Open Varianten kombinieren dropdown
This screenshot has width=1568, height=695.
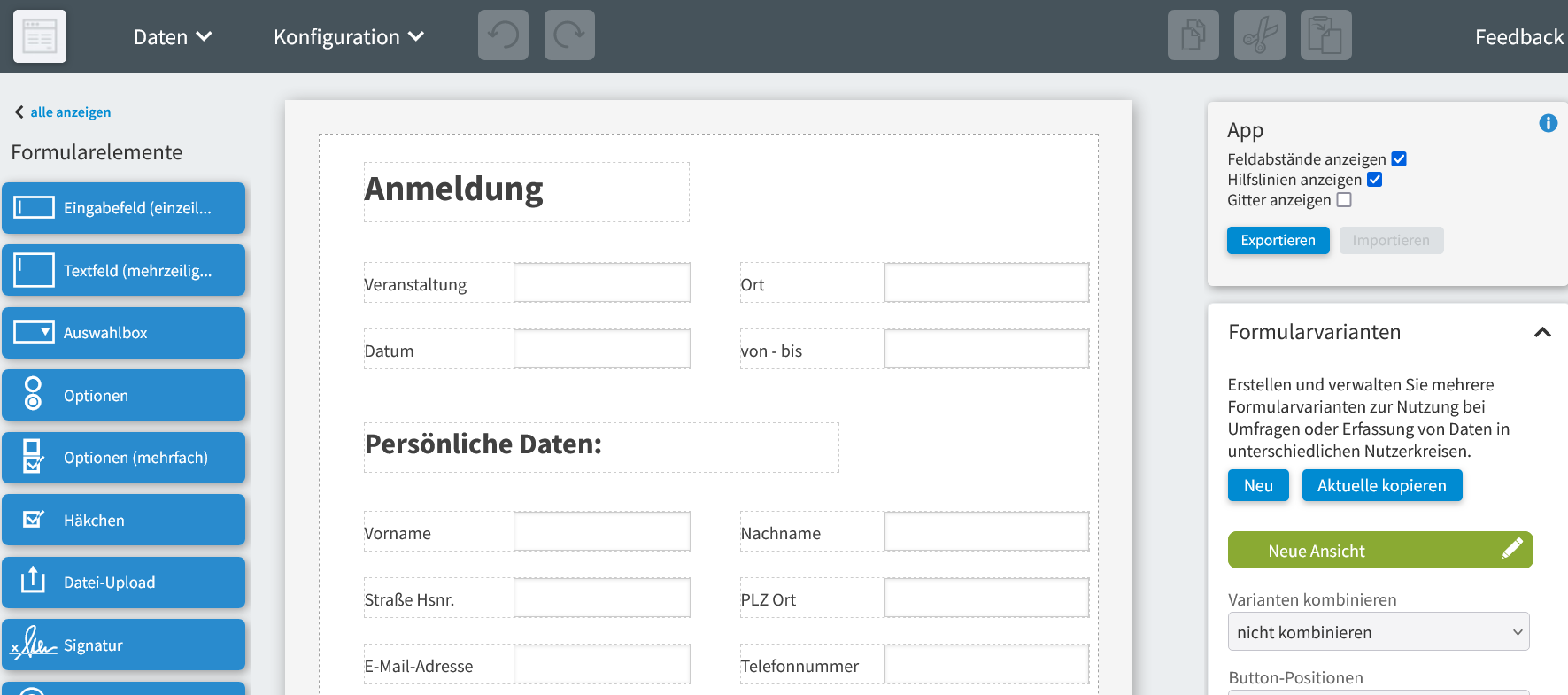click(x=1379, y=632)
